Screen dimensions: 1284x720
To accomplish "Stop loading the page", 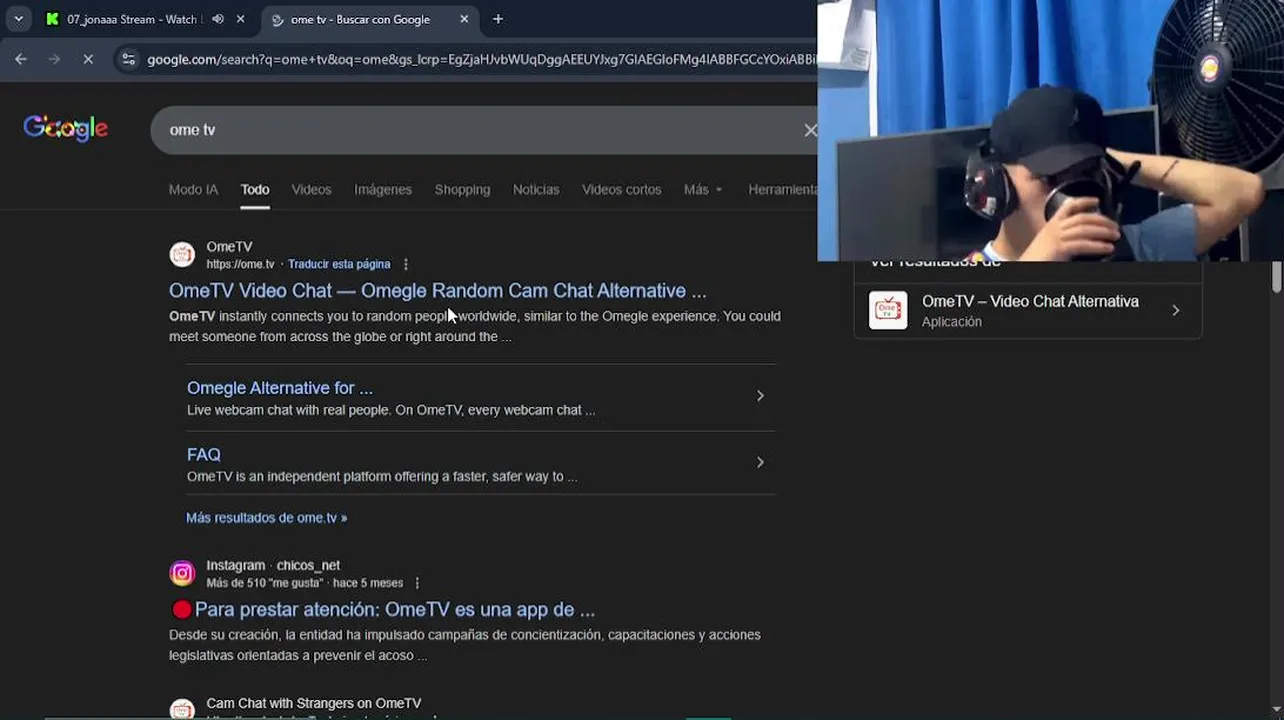I will [x=88, y=60].
